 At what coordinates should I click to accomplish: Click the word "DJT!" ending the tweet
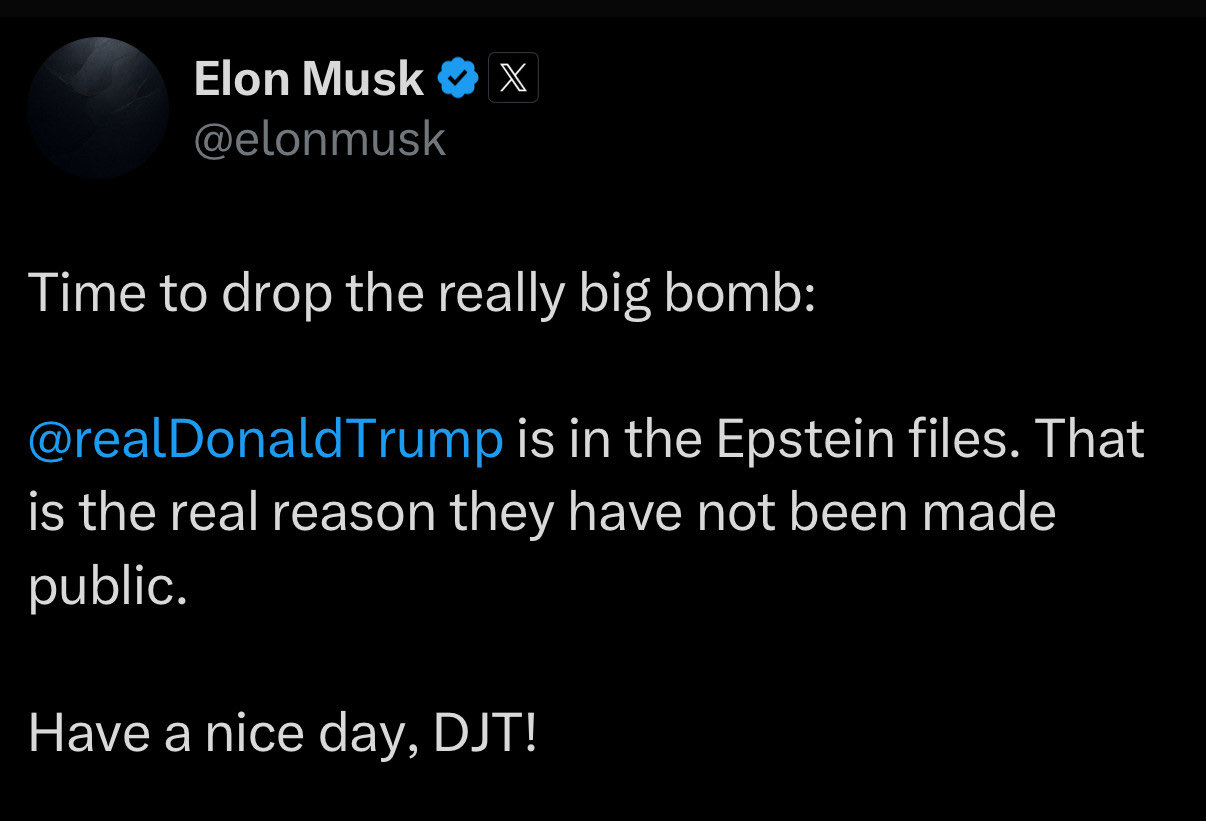click(486, 733)
